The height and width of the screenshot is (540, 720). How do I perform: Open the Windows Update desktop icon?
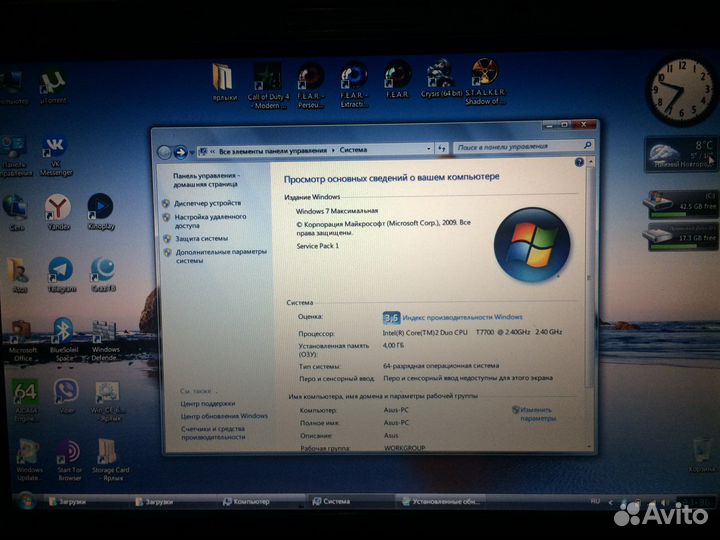point(28,460)
